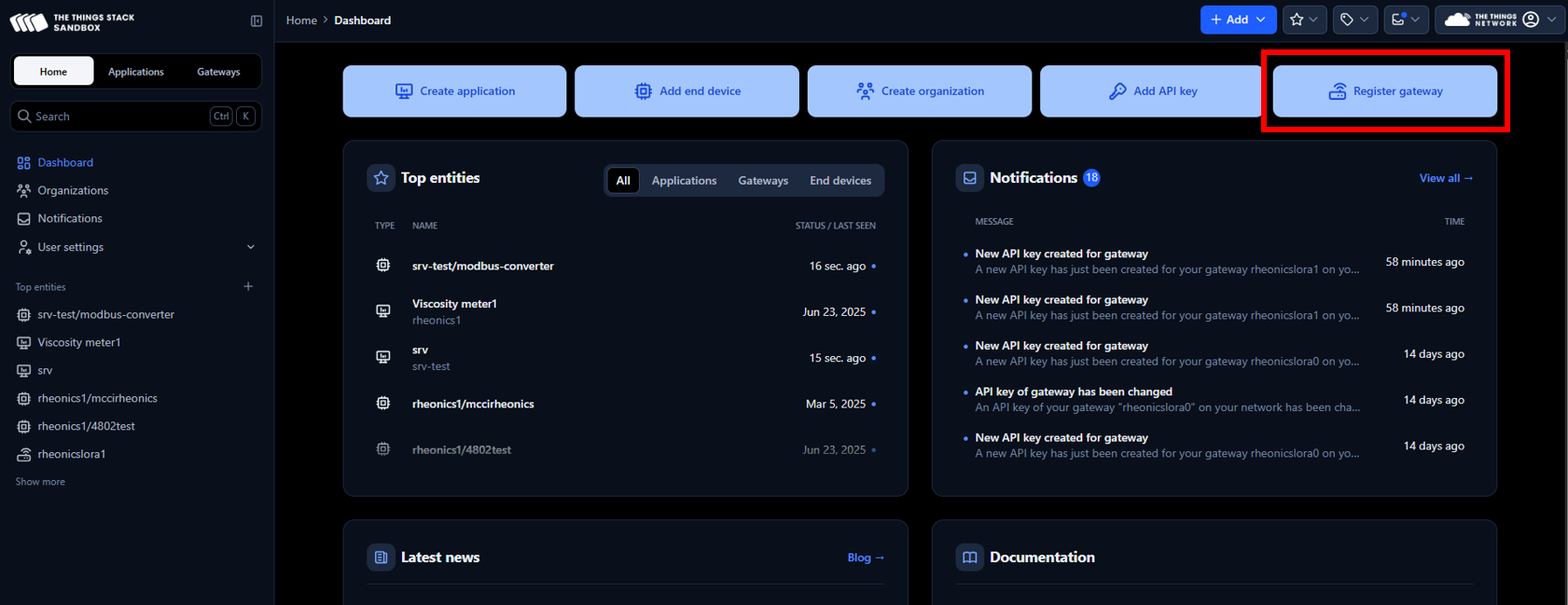Click Show more under top entities

pyautogui.click(x=40, y=482)
